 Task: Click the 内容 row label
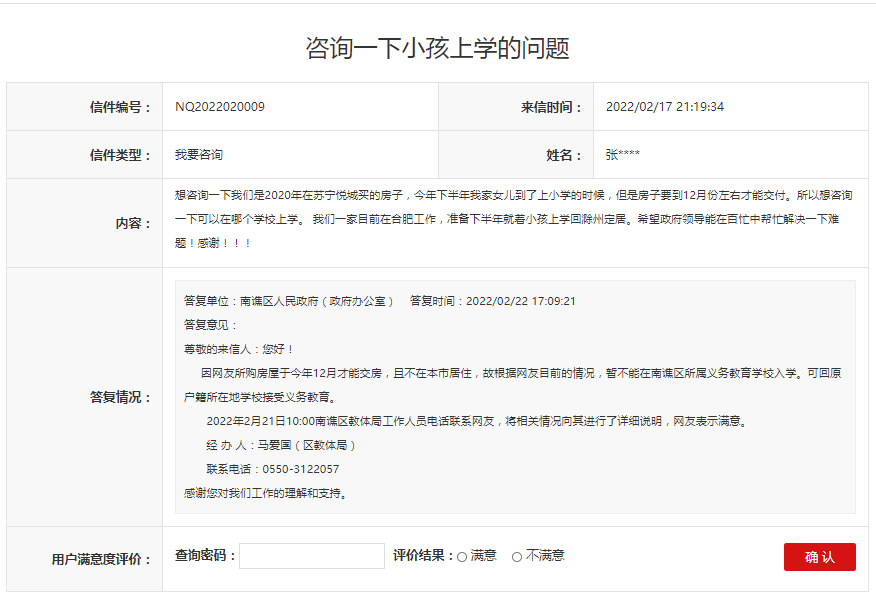click(x=133, y=223)
